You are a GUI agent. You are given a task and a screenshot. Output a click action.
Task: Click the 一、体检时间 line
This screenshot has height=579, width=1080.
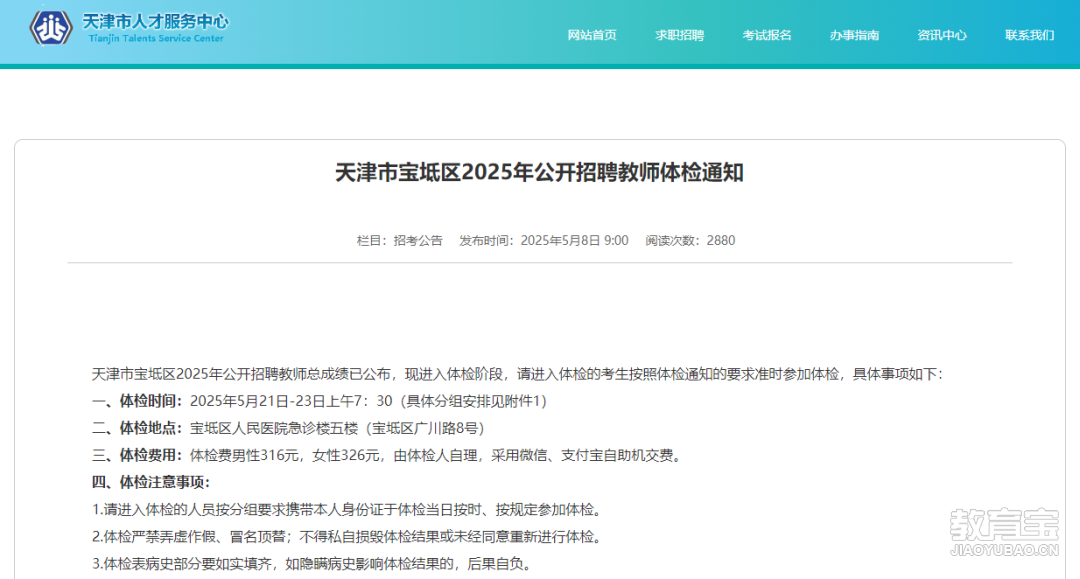(320, 401)
